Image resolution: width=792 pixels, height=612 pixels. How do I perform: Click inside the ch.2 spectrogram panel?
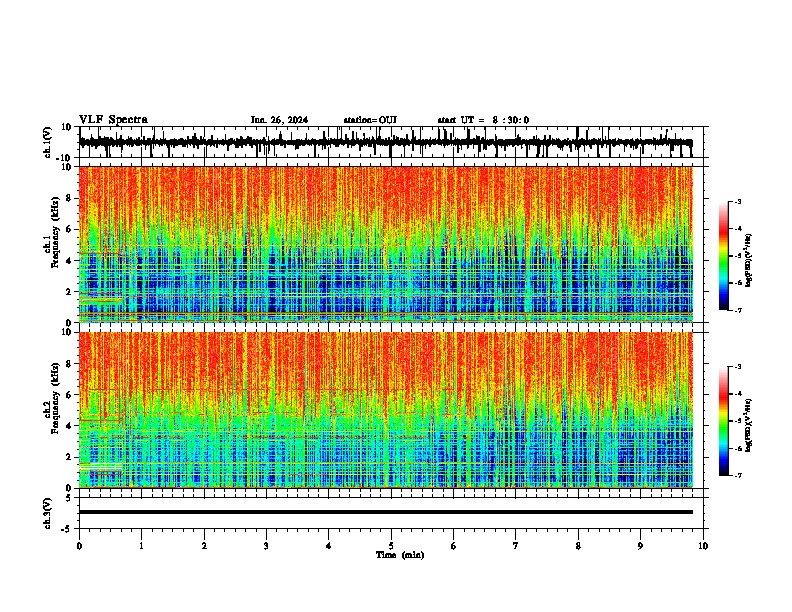tap(386, 410)
